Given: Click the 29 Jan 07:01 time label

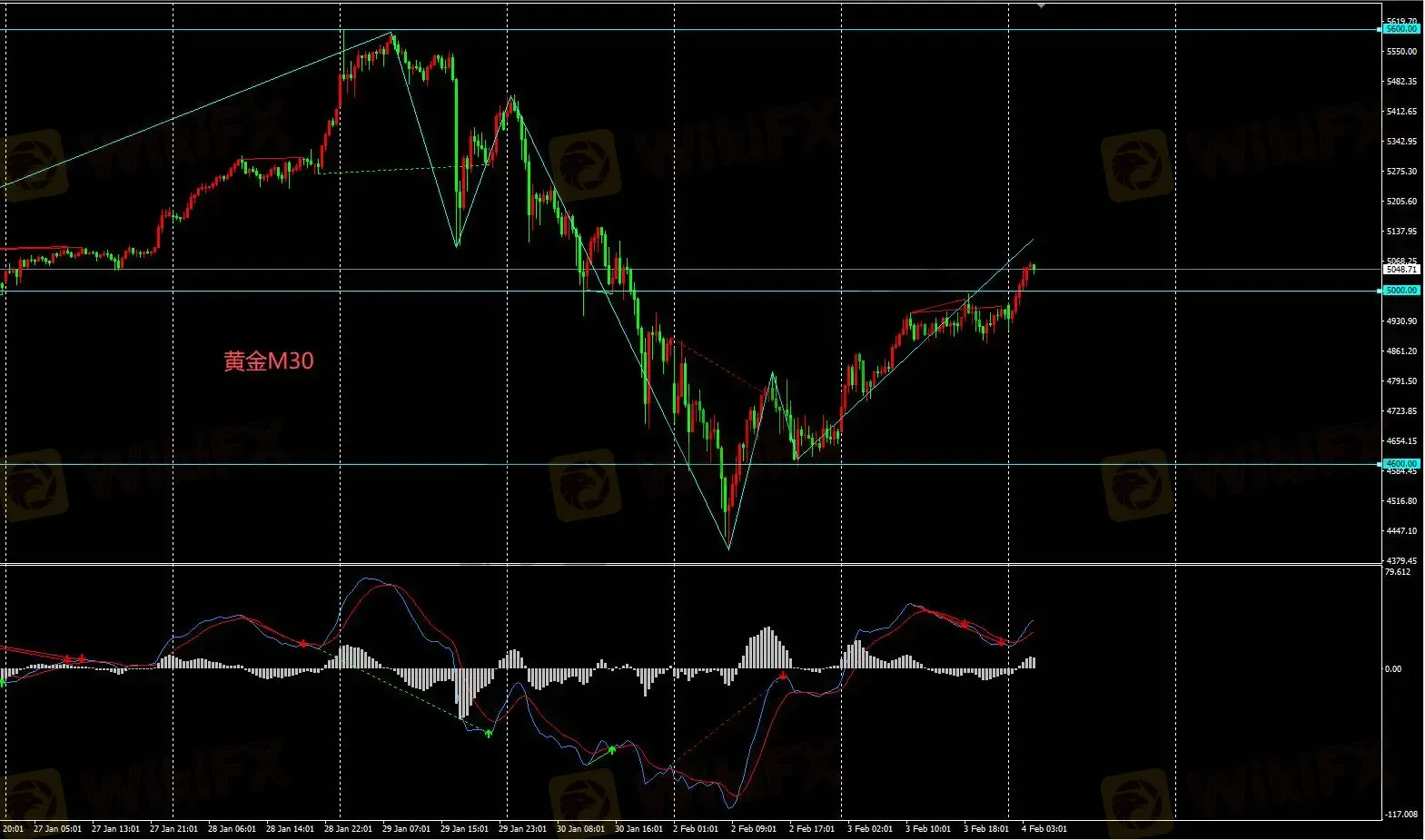Looking at the screenshot, I should pyautogui.click(x=406, y=829).
